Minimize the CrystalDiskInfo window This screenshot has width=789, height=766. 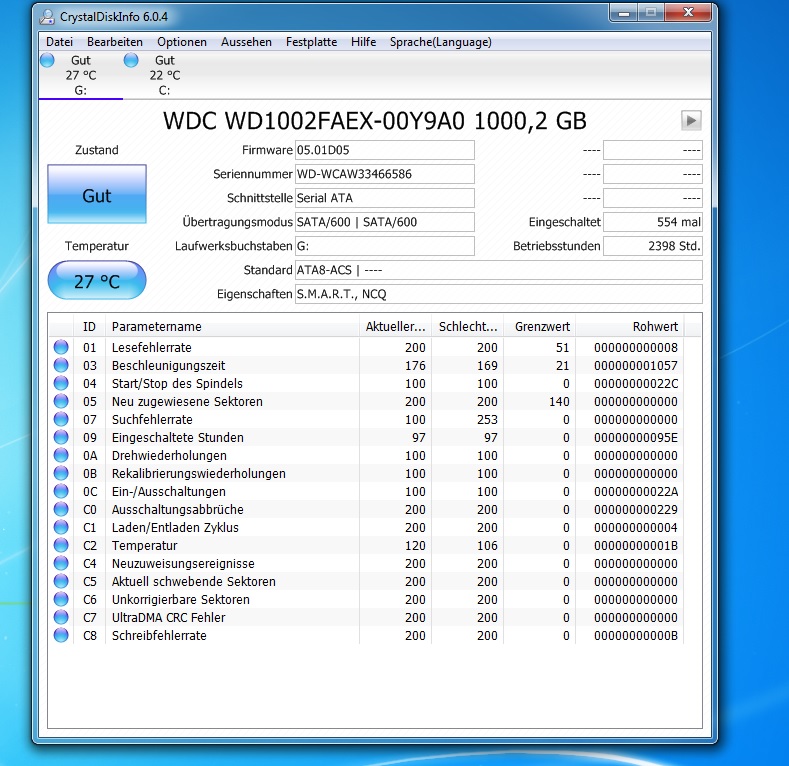(x=624, y=13)
